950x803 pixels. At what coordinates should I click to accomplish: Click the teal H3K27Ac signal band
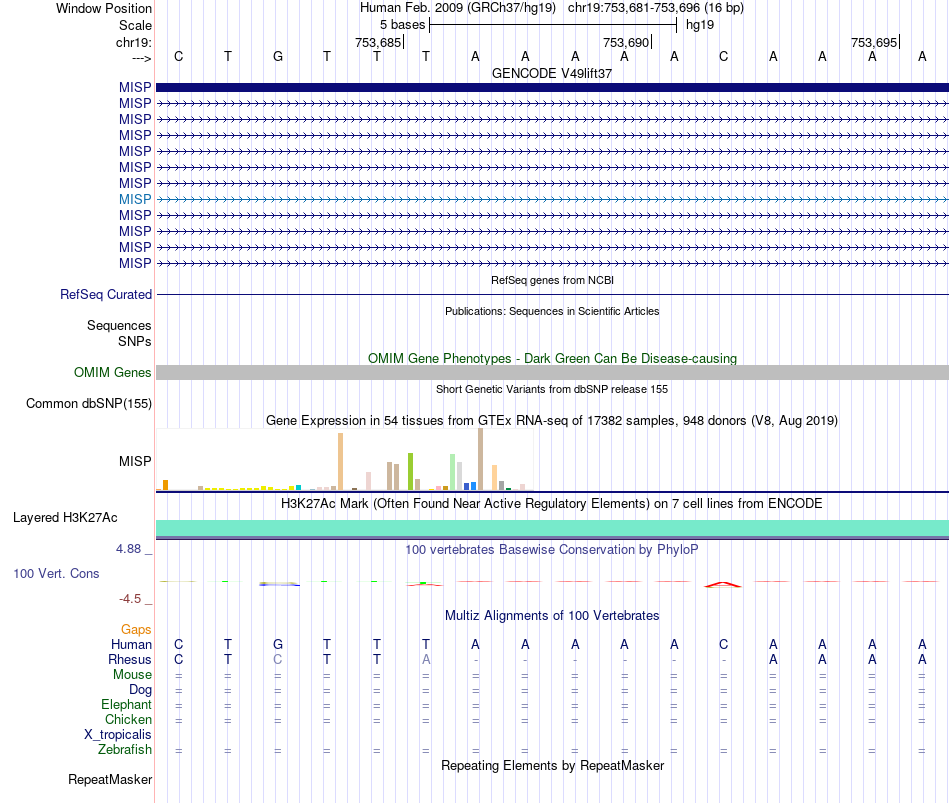552,528
